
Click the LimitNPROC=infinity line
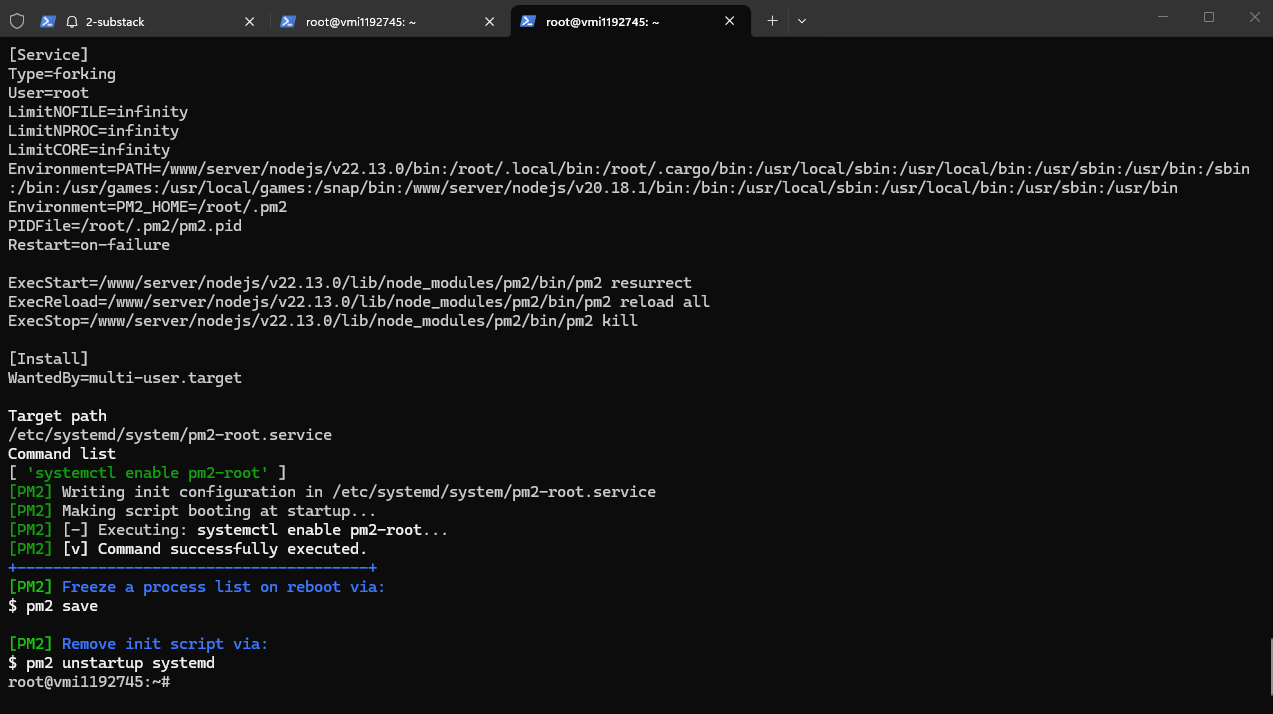93,131
